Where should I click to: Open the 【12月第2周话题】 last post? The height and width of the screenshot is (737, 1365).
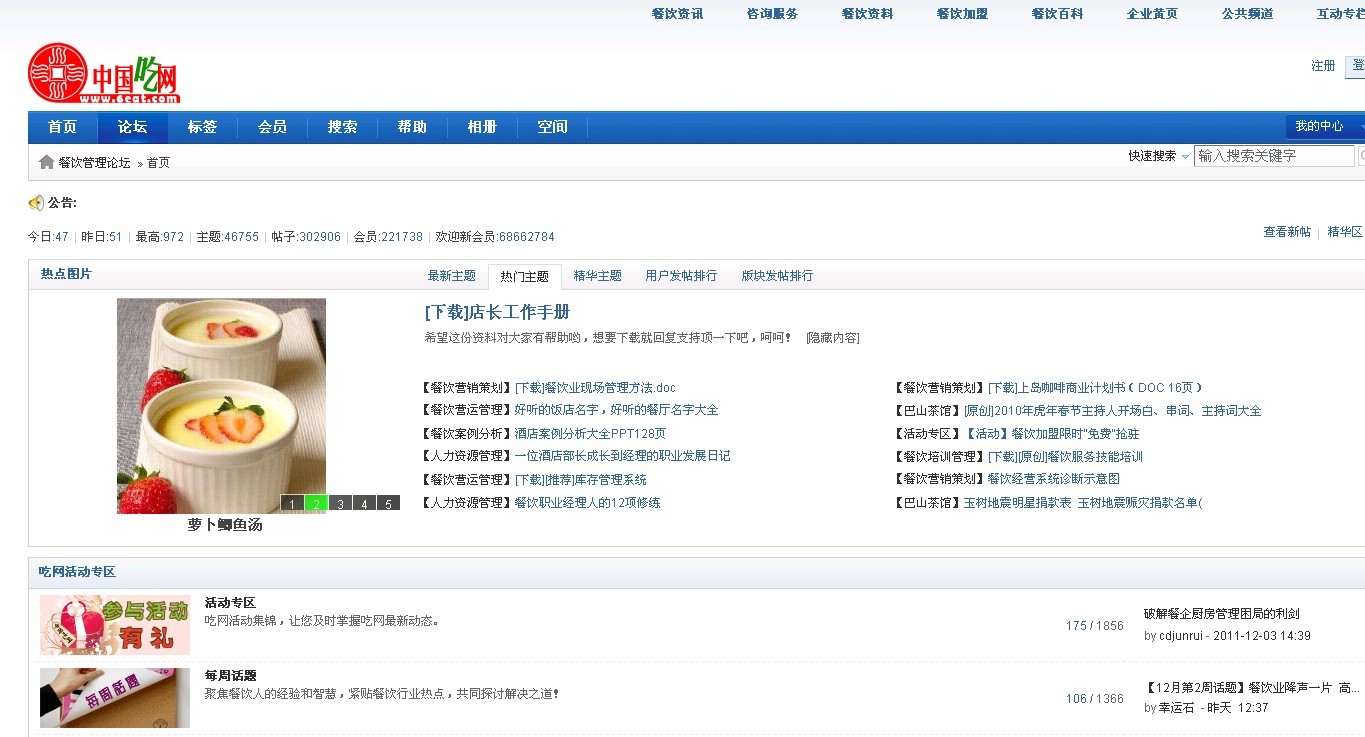click(1252, 688)
